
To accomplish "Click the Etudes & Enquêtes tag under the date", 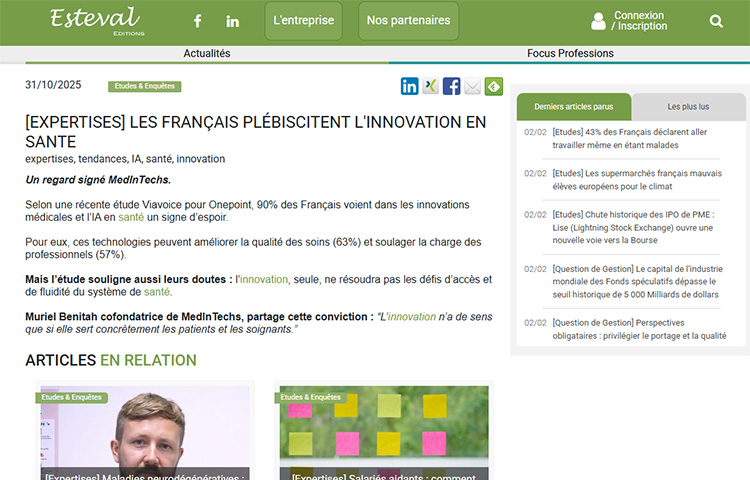I will click(x=144, y=86).
